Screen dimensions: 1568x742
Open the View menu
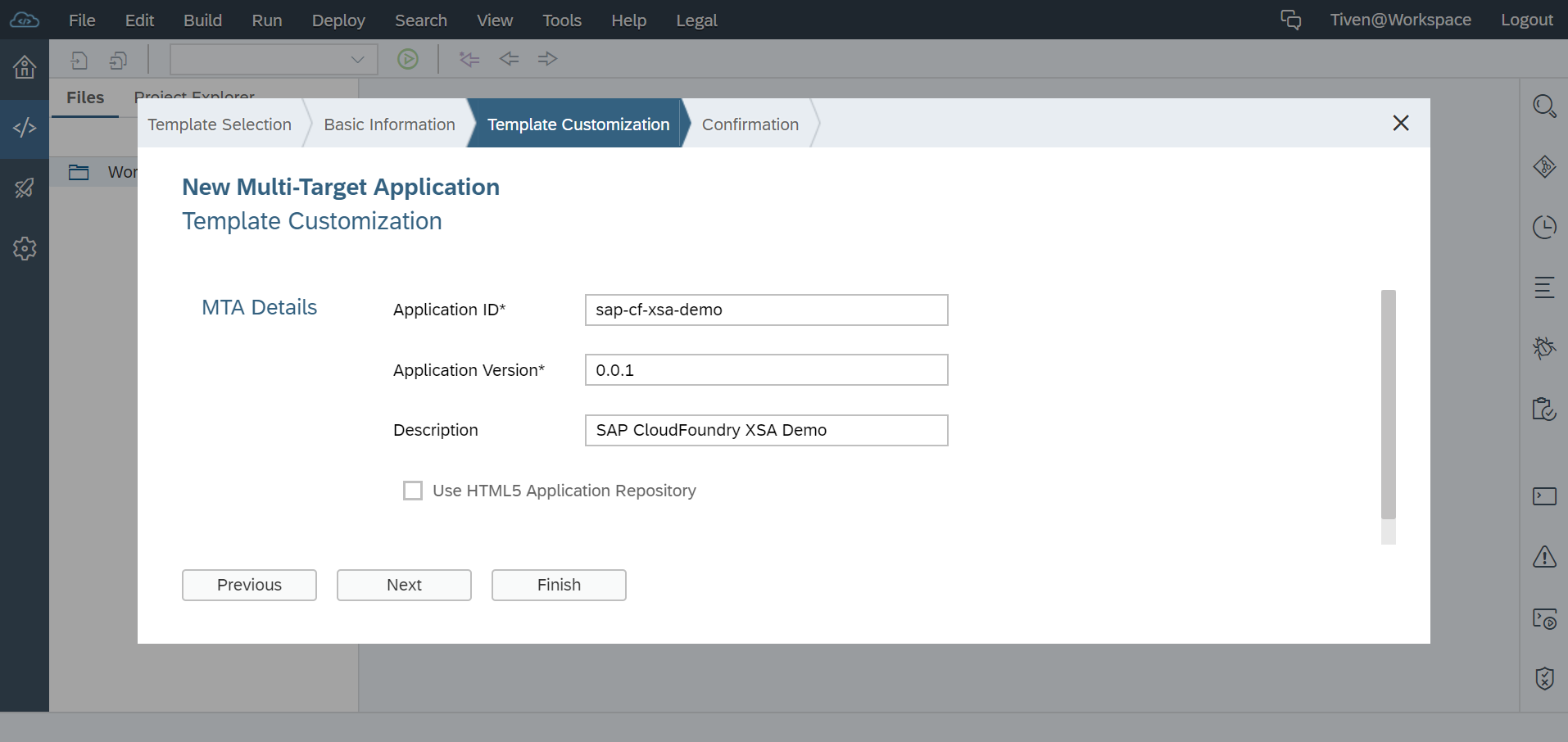coord(495,20)
